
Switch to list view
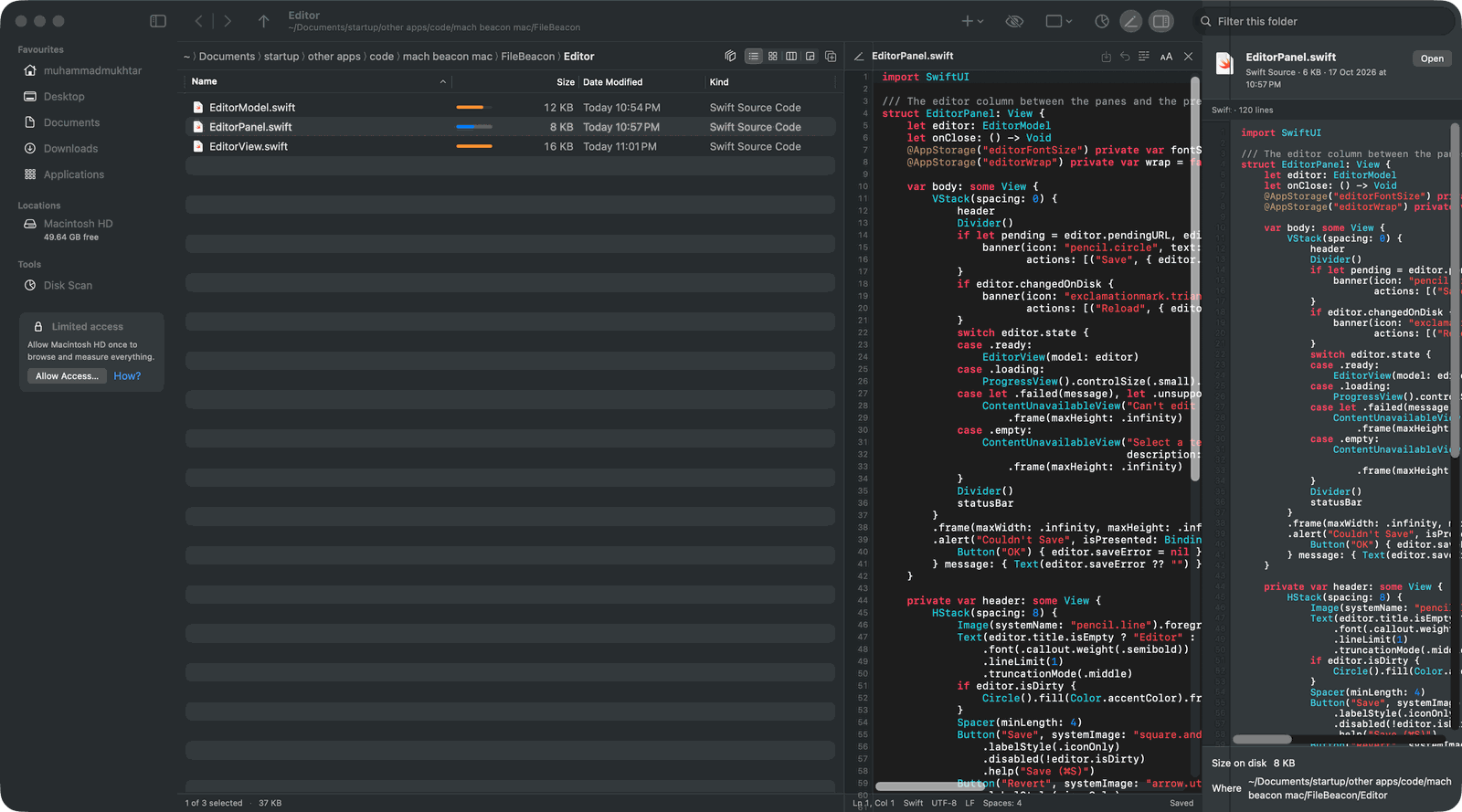point(753,57)
